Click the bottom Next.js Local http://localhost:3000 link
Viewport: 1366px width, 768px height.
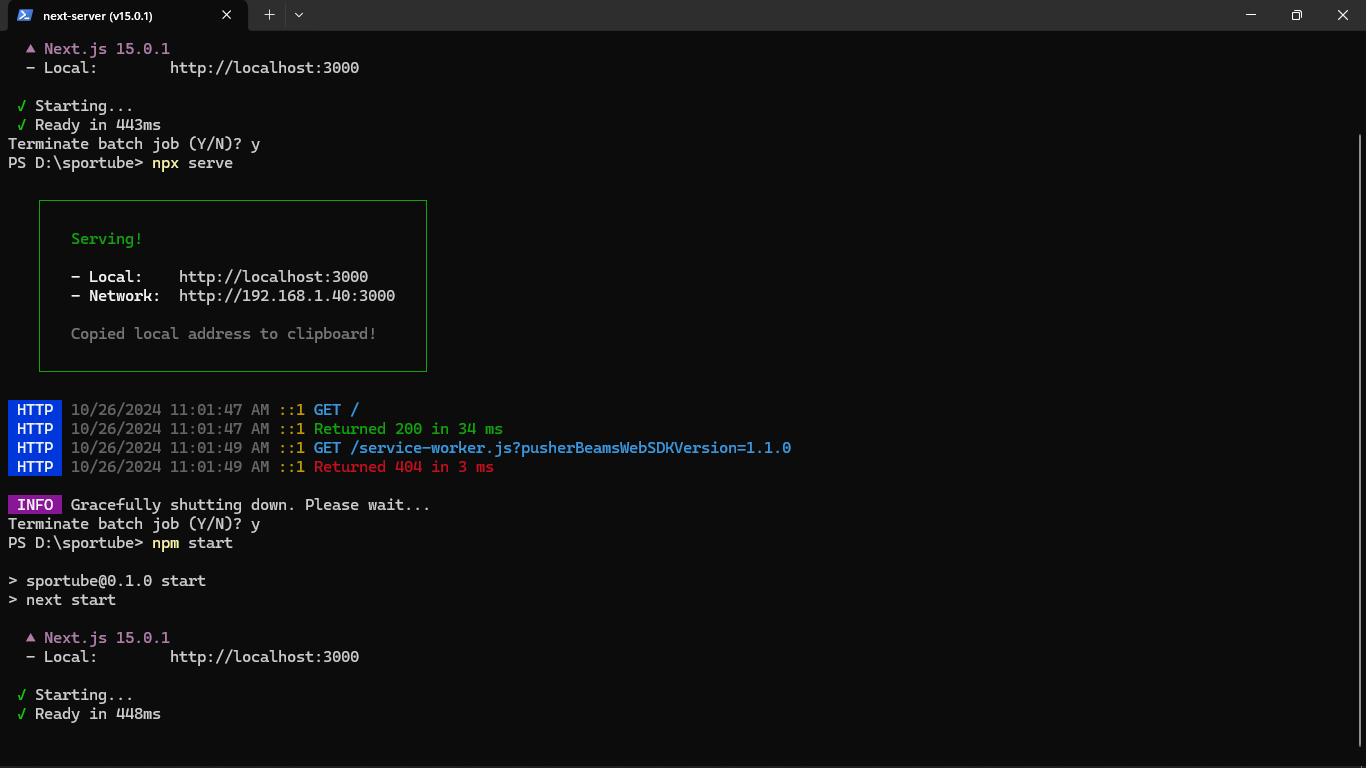[264, 657]
